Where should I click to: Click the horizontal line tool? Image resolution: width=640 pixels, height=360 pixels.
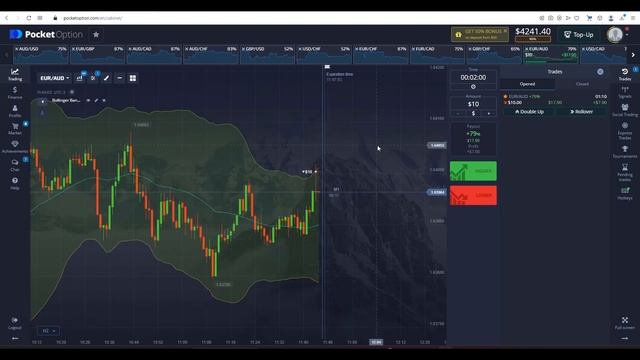(x=119, y=78)
